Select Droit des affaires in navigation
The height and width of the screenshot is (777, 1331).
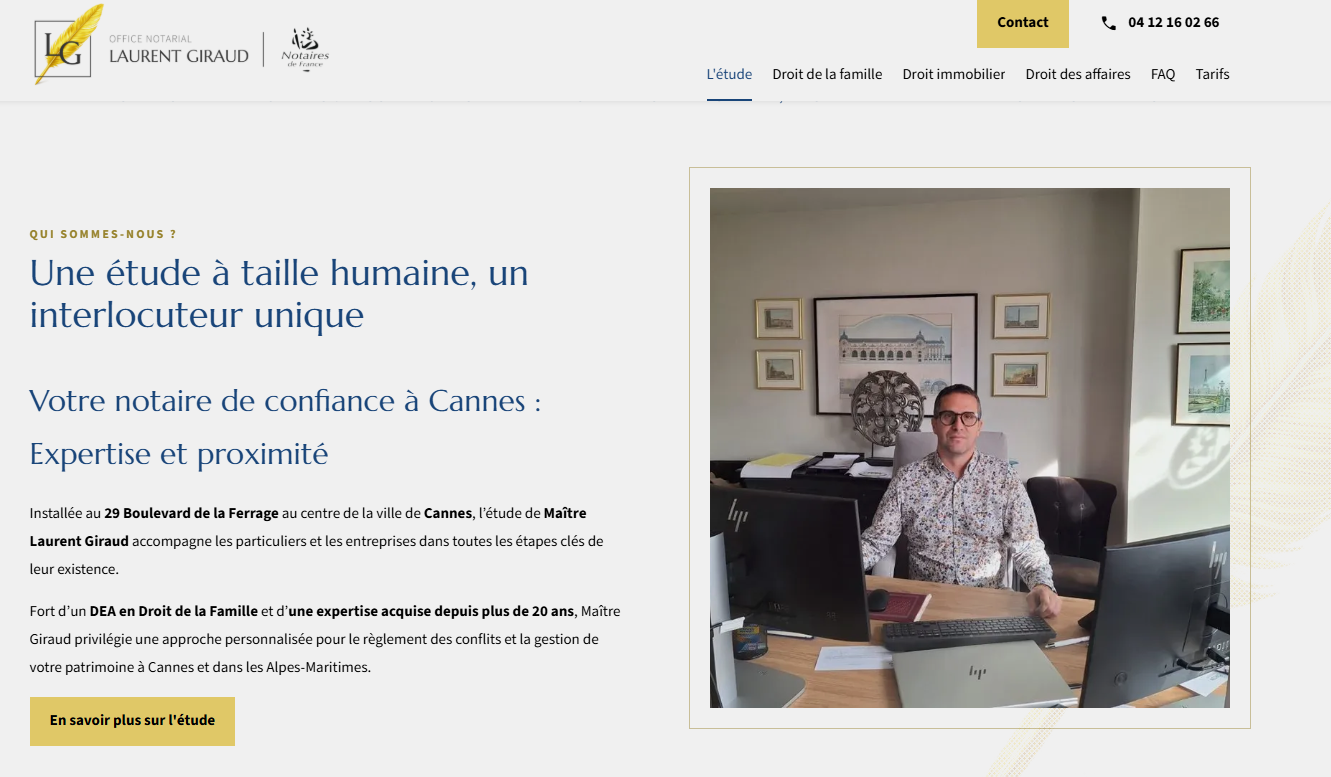click(1078, 74)
